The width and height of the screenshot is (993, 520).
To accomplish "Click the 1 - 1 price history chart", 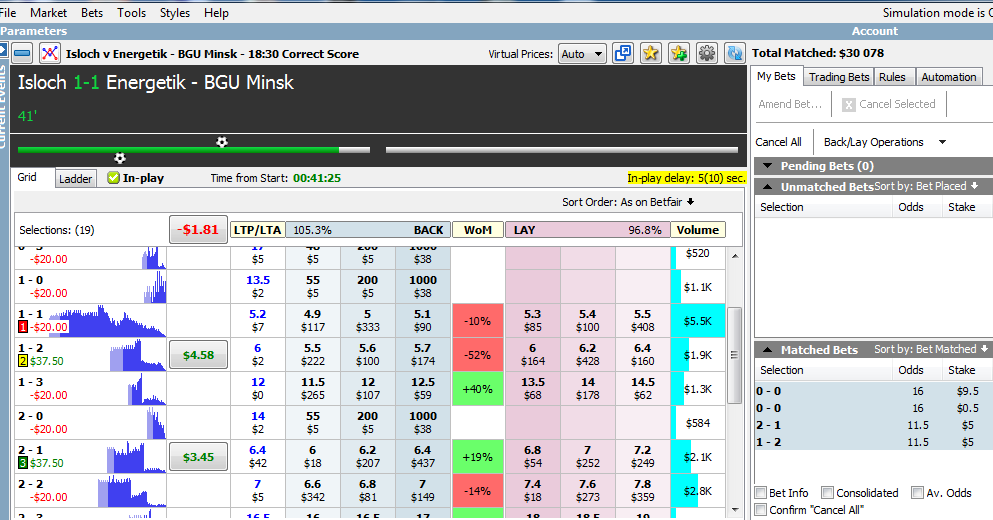I will 108,320.
